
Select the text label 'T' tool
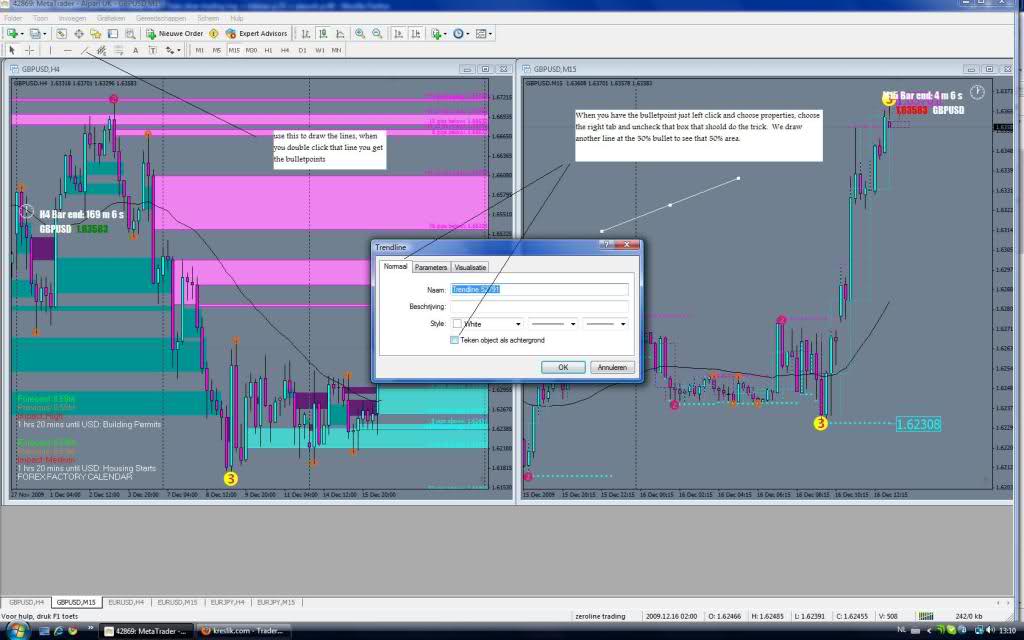pyautogui.click(x=152, y=50)
